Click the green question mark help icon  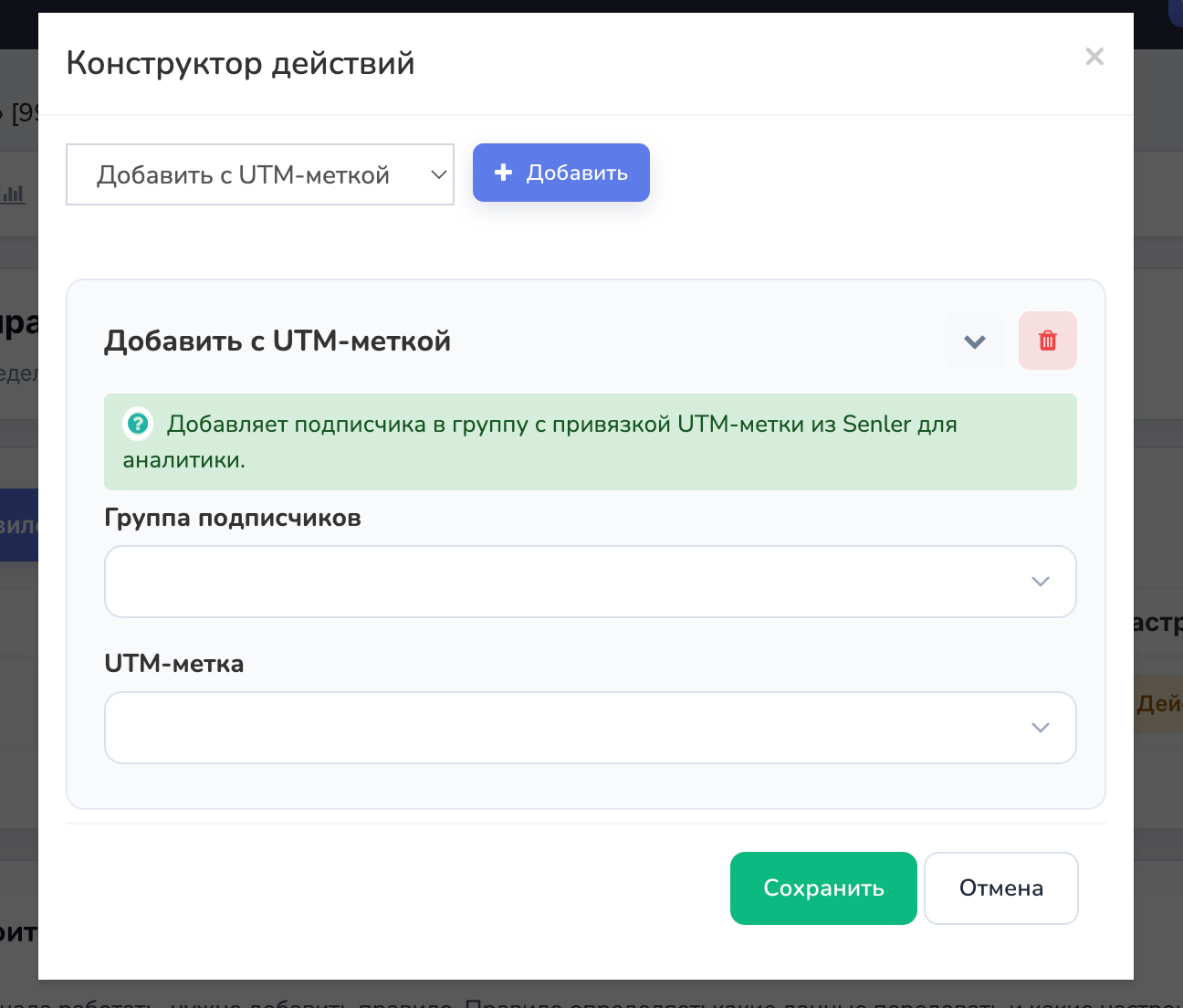tap(138, 424)
